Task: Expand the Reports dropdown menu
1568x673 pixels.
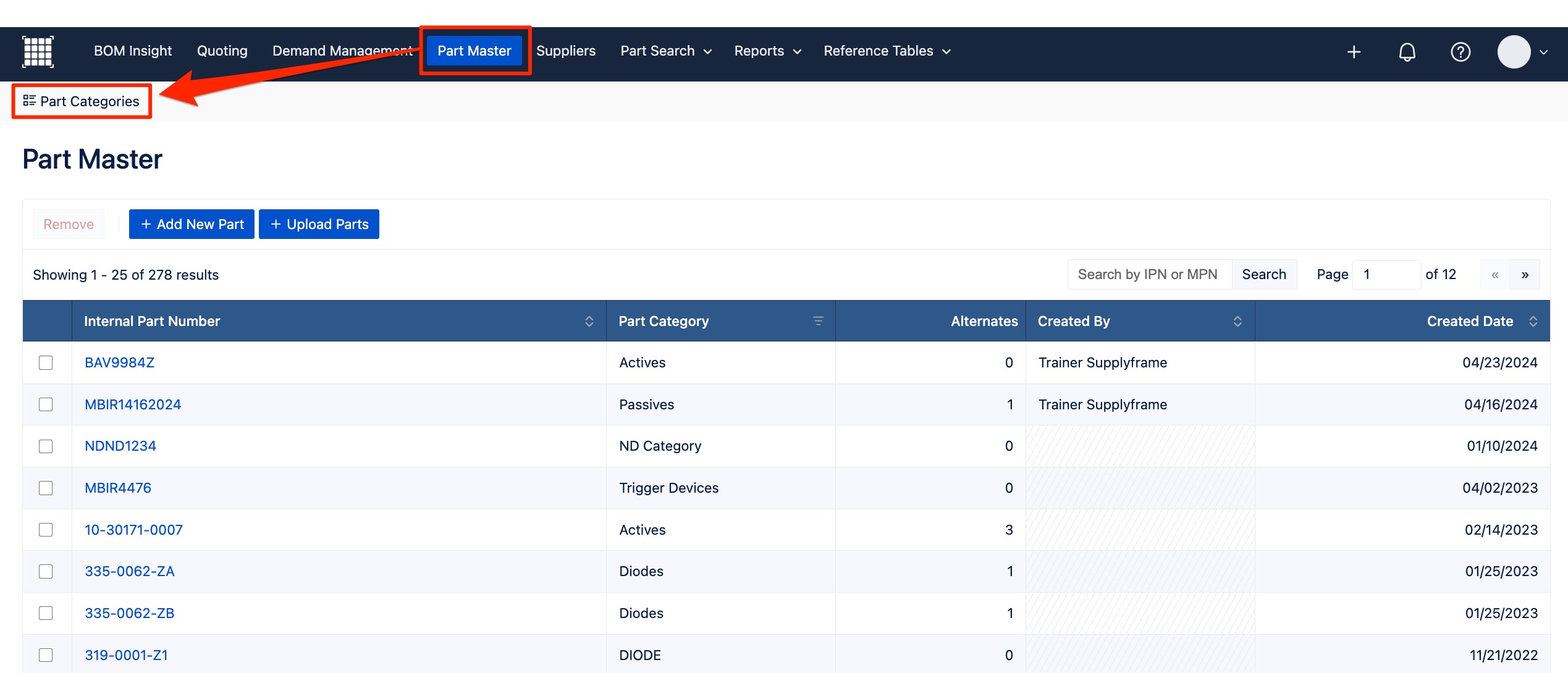Action: 767,51
